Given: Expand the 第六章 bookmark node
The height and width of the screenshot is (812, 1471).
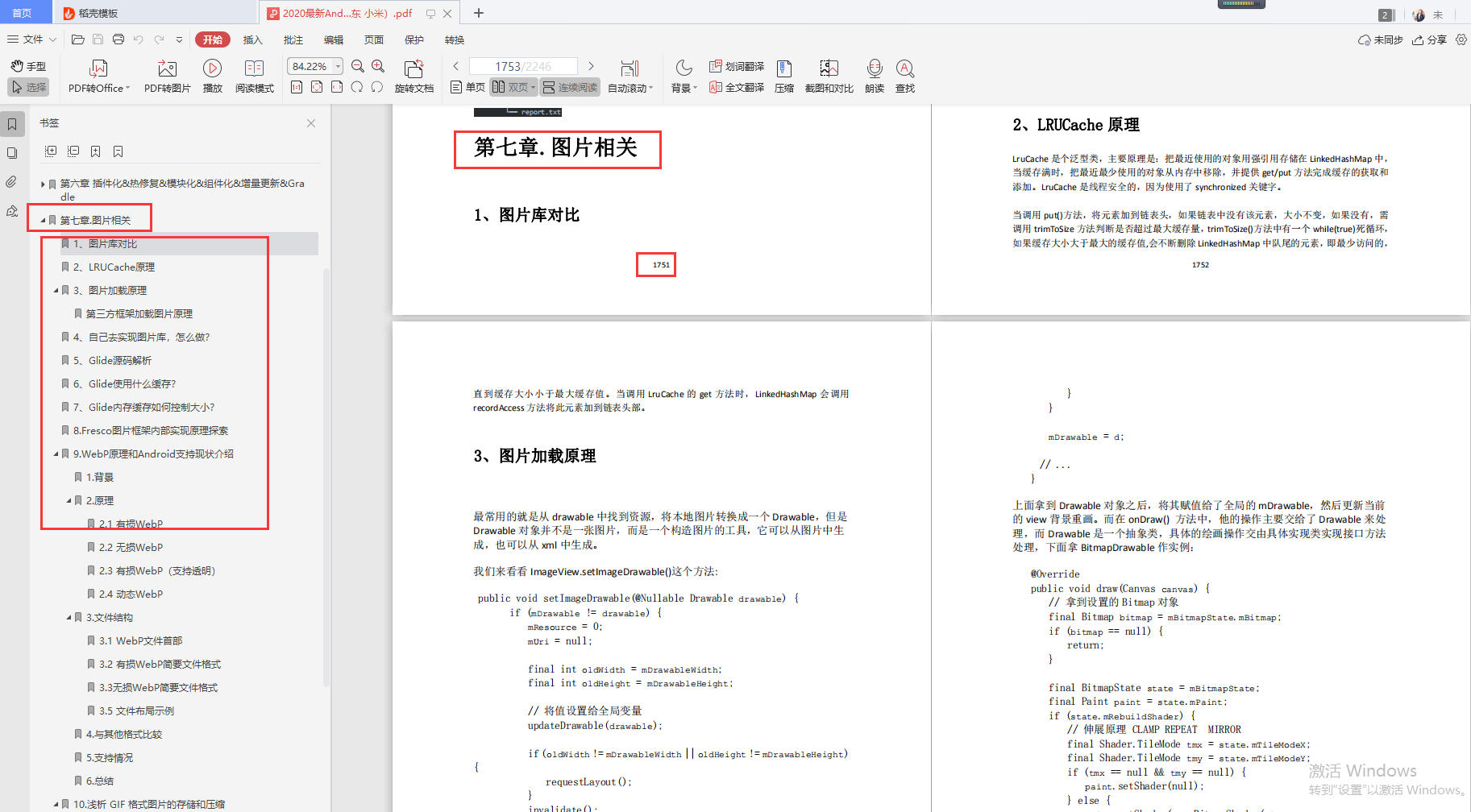Looking at the screenshot, I should pyautogui.click(x=43, y=184).
